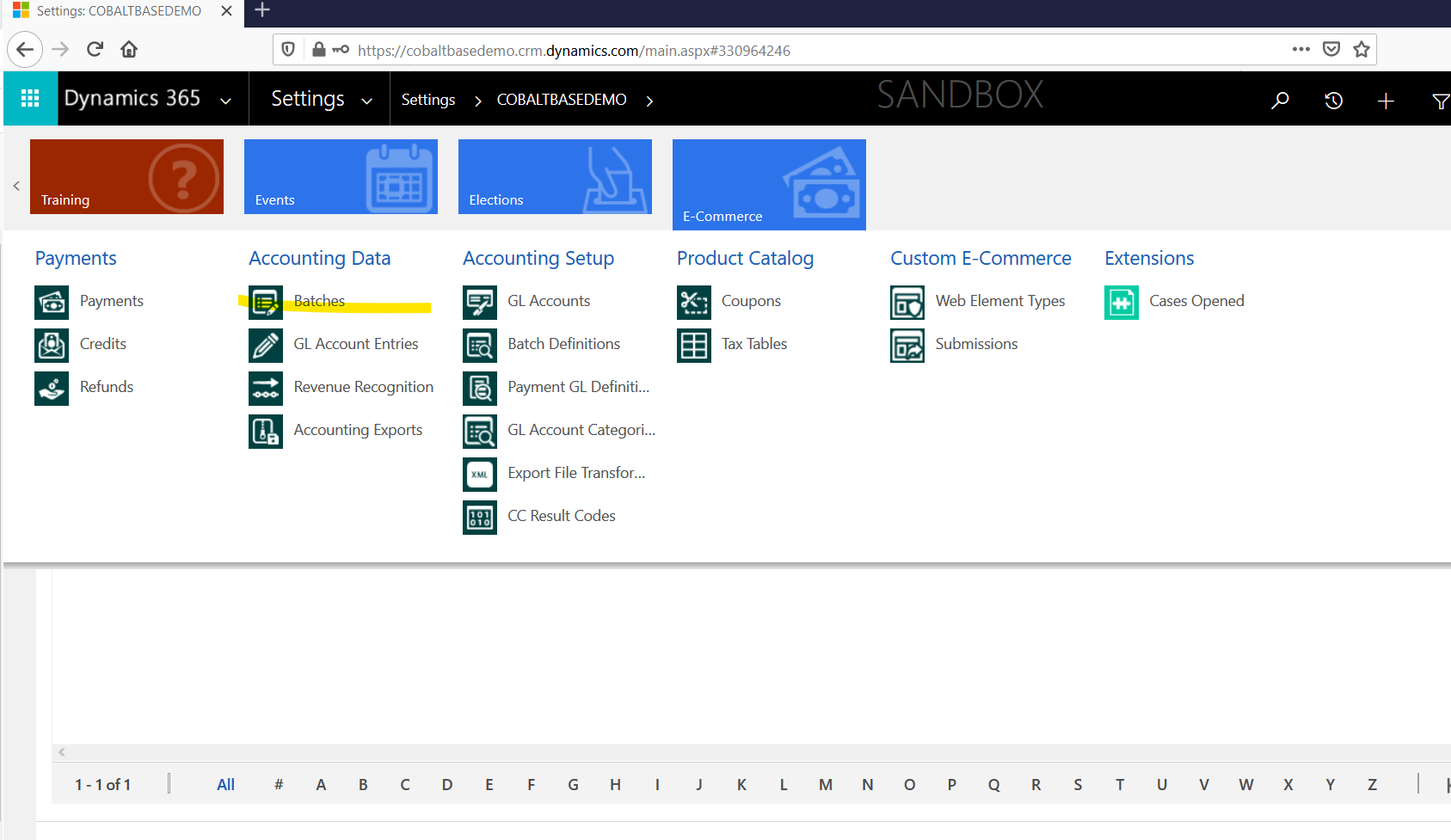
Task: Open the Batch Definitions link
Action: (x=563, y=344)
